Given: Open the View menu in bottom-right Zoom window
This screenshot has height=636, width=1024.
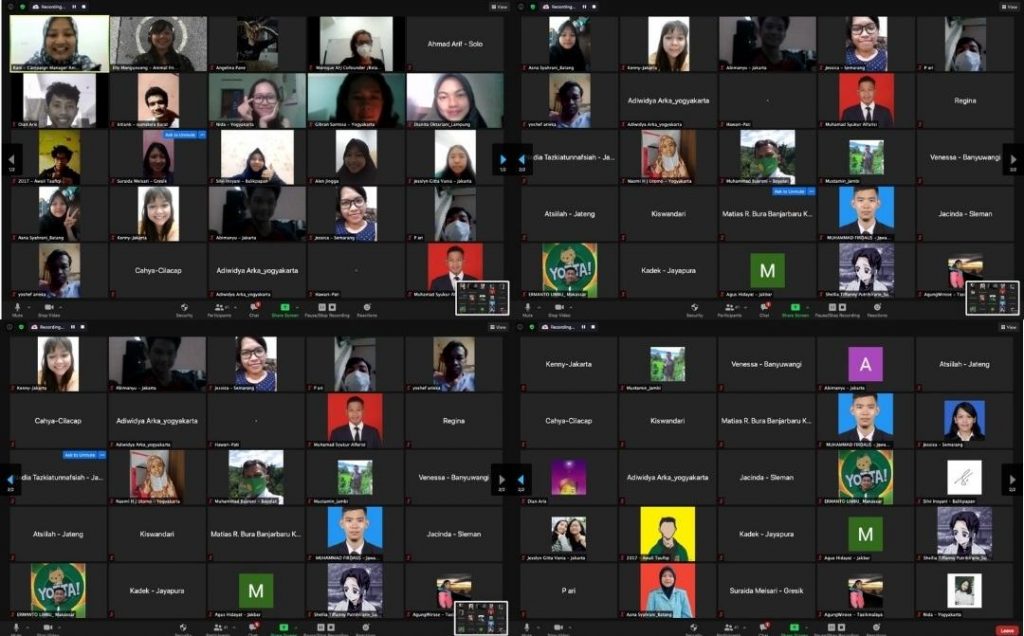Looking at the screenshot, I should 1010,326.
